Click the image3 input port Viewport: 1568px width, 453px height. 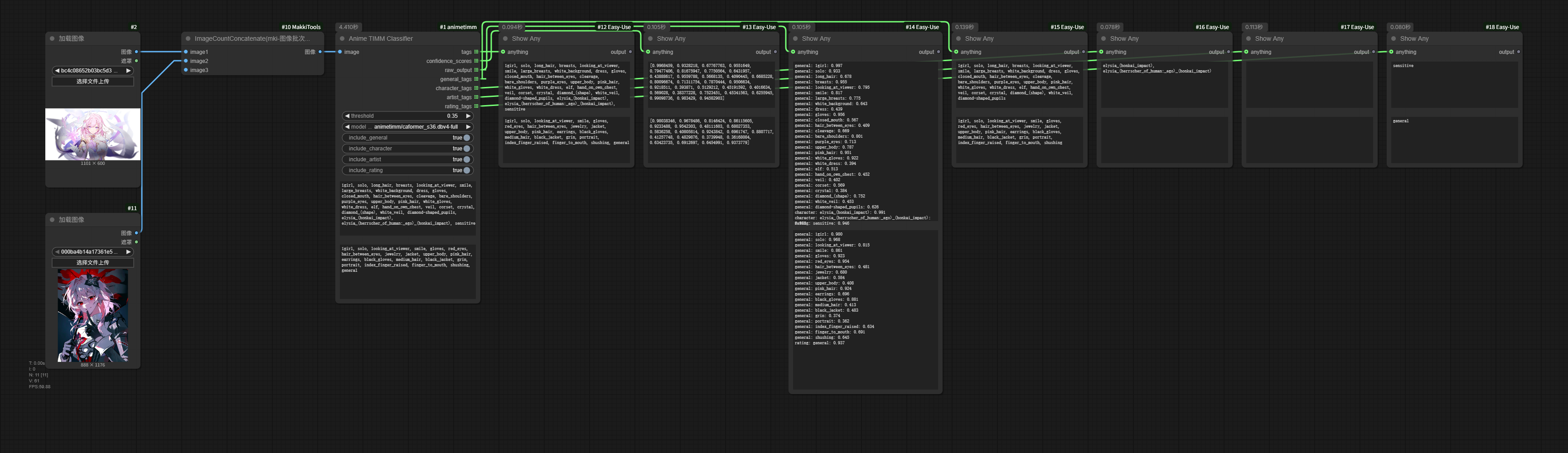click(x=186, y=70)
